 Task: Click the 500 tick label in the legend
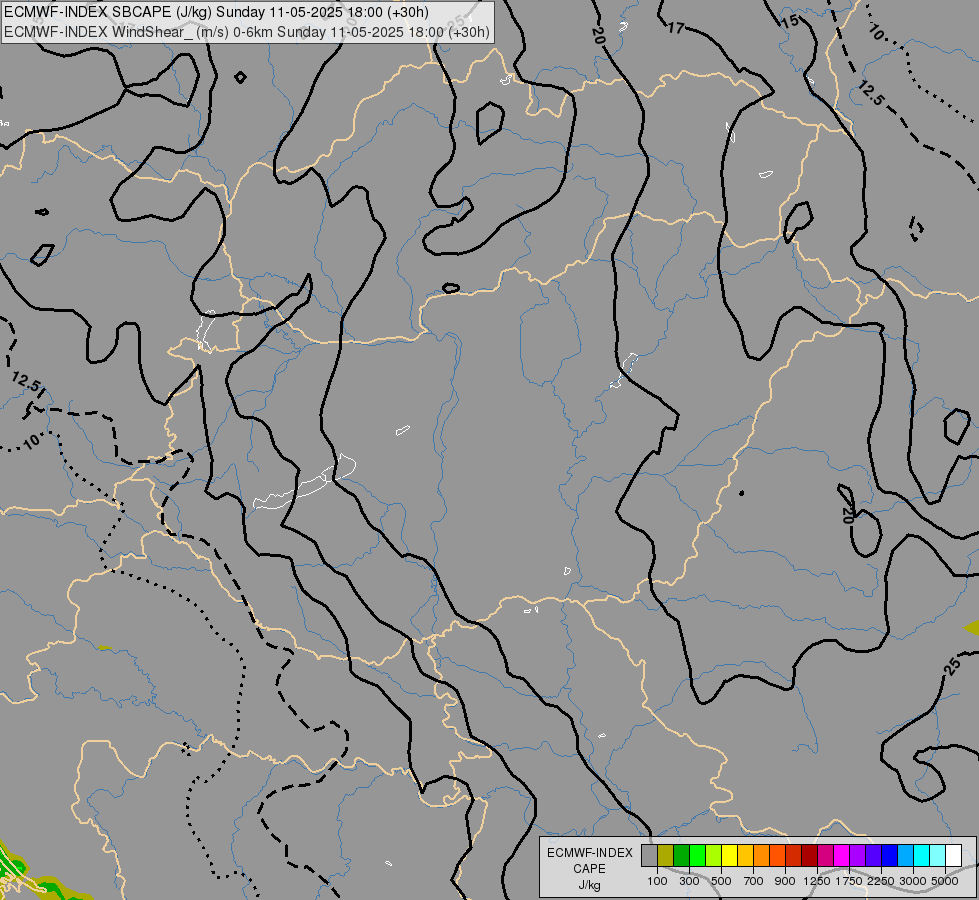[721, 881]
